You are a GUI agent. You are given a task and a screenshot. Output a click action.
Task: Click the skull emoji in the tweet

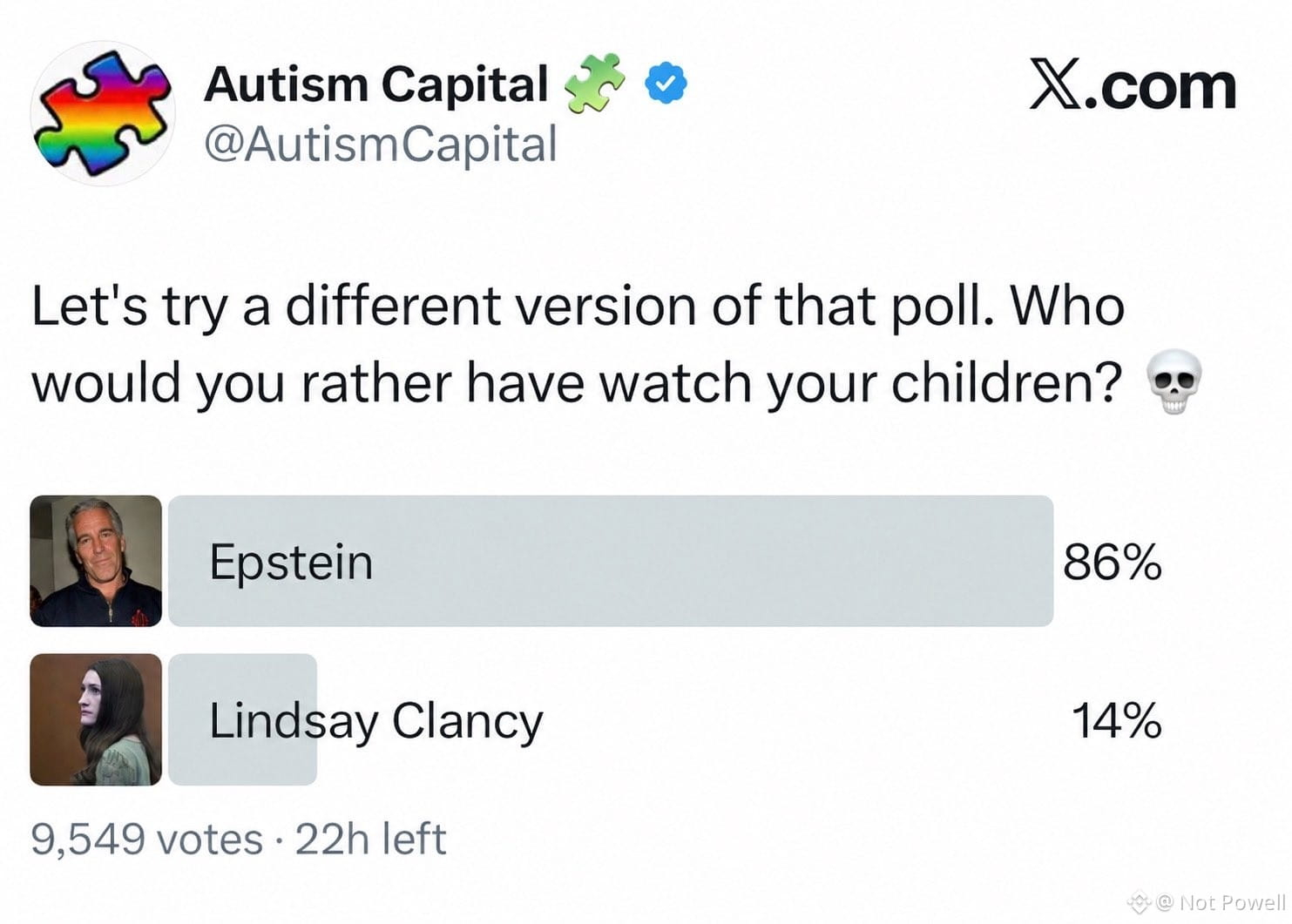tap(1174, 381)
